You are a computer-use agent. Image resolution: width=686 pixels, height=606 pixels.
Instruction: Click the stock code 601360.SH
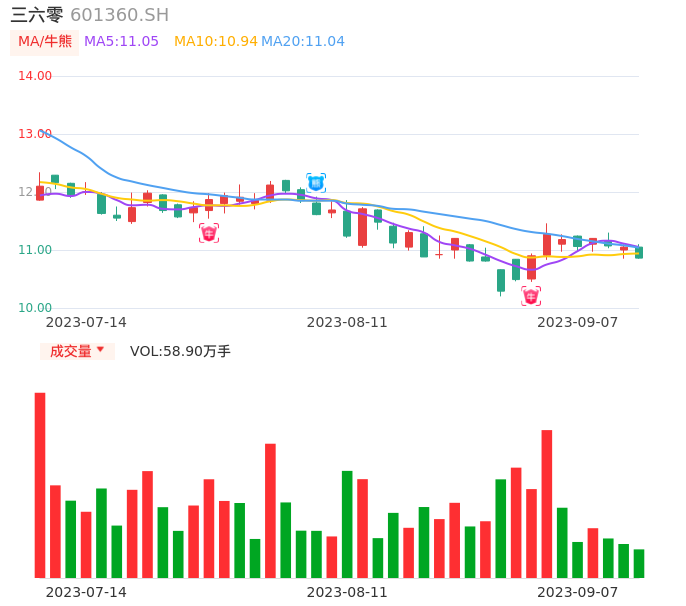click(x=119, y=15)
